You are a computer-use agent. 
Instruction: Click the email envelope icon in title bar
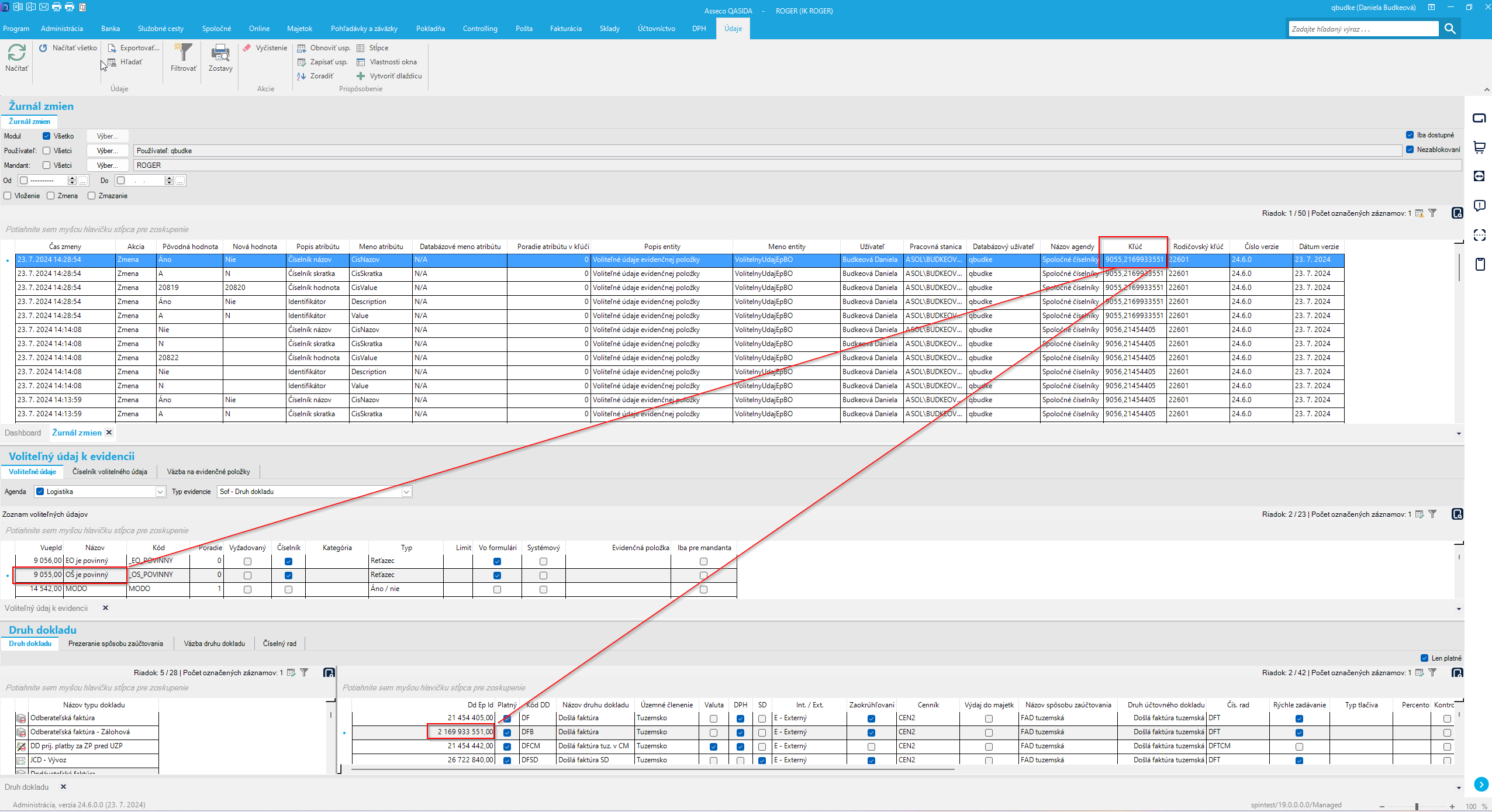click(44, 7)
